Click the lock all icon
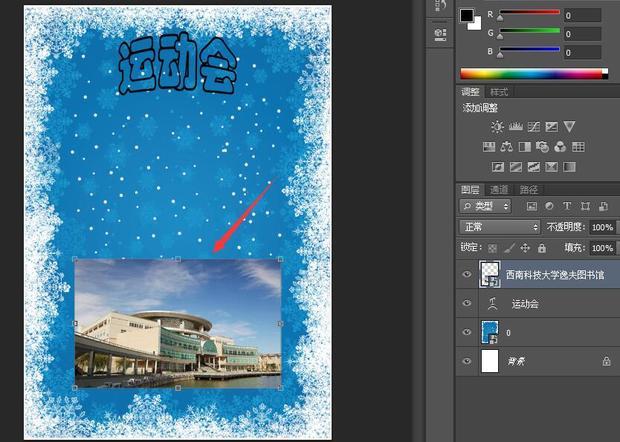Image resolution: width=620 pixels, height=442 pixels. pyautogui.click(x=542, y=247)
